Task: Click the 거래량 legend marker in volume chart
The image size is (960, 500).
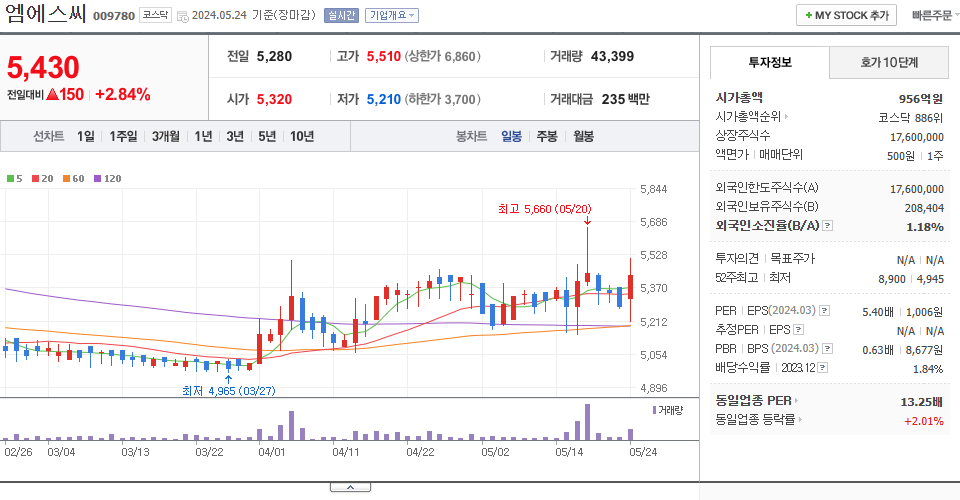Action: click(654, 410)
